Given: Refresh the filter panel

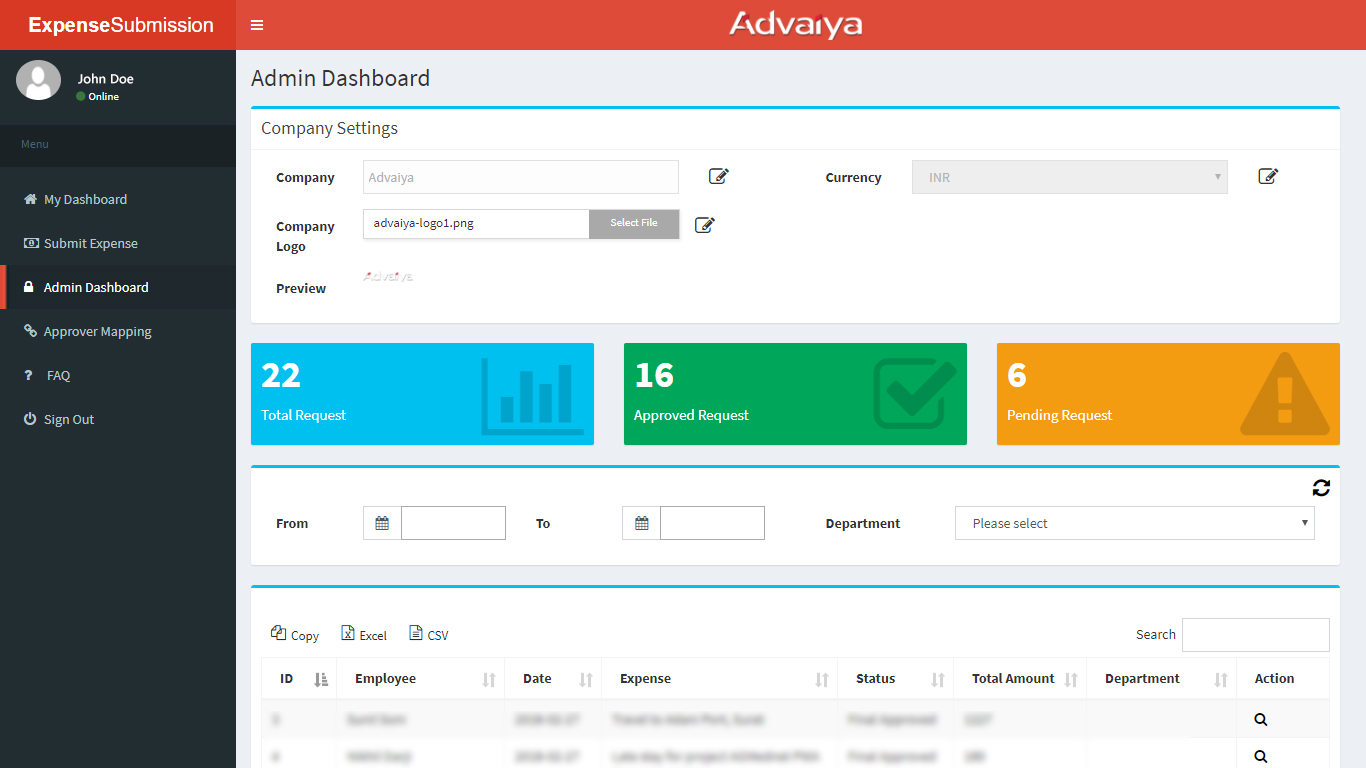Looking at the screenshot, I should [x=1321, y=487].
